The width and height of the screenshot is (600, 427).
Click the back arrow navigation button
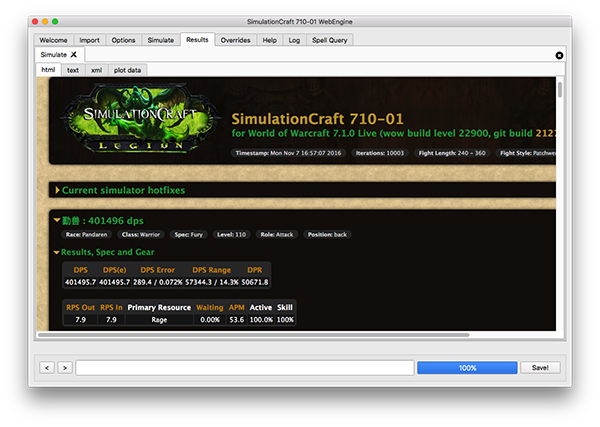click(47, 368)
